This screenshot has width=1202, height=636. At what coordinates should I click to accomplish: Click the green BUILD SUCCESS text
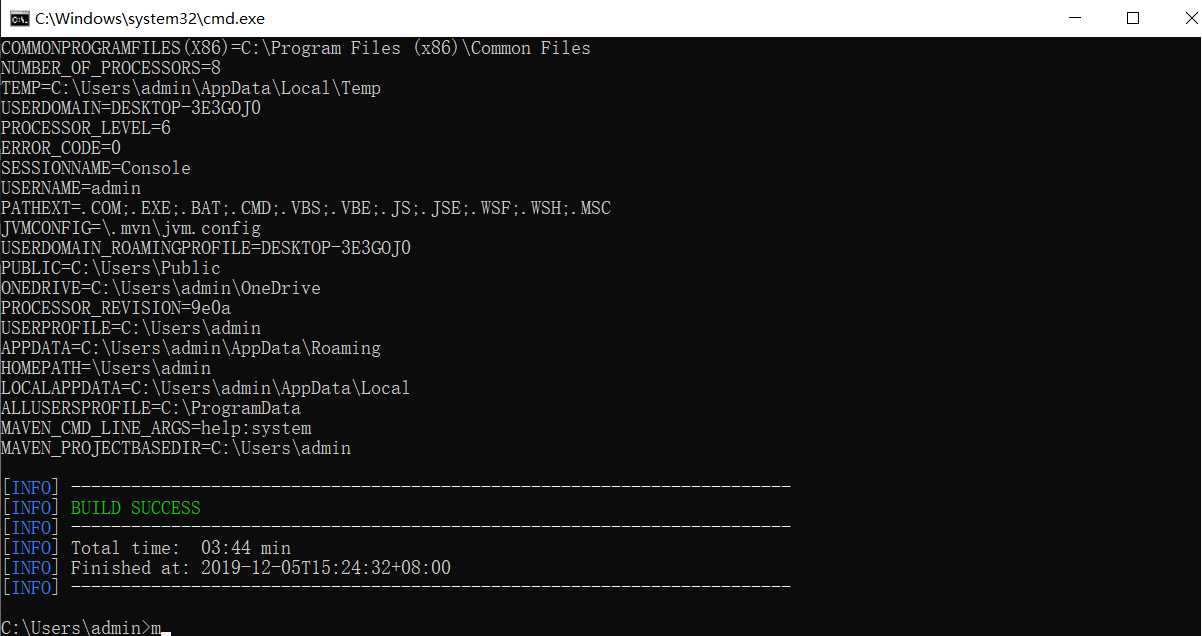[135, 508]
